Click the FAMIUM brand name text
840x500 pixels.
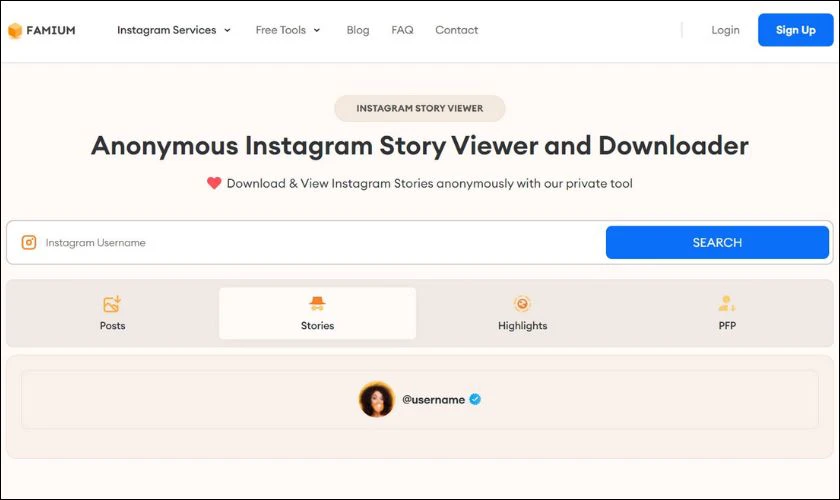pos(51,31)
